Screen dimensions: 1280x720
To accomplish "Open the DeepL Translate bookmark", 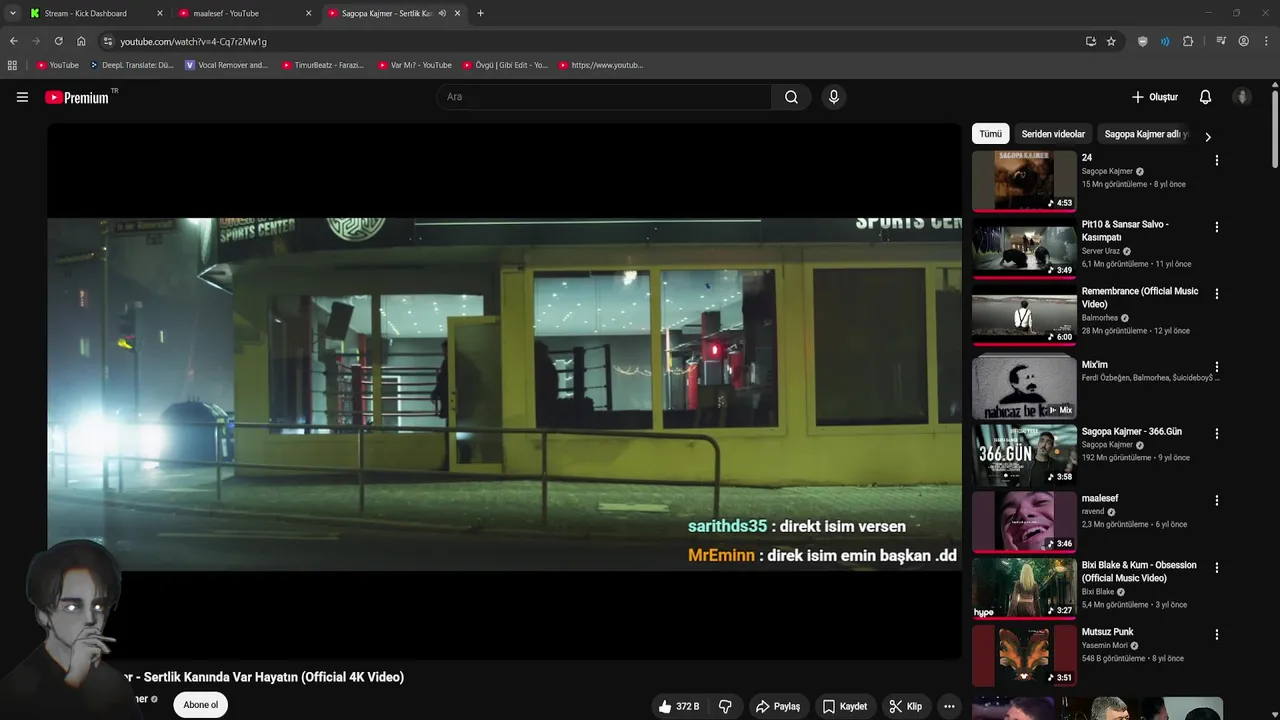I will [x=132, y=65].
